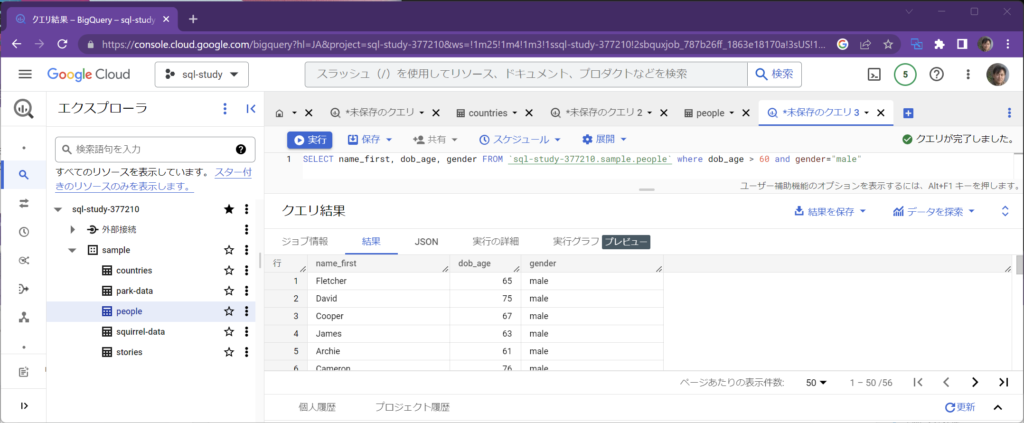
Task: Switch to ジョブ情報 tab
Action: tap(304, 242)
